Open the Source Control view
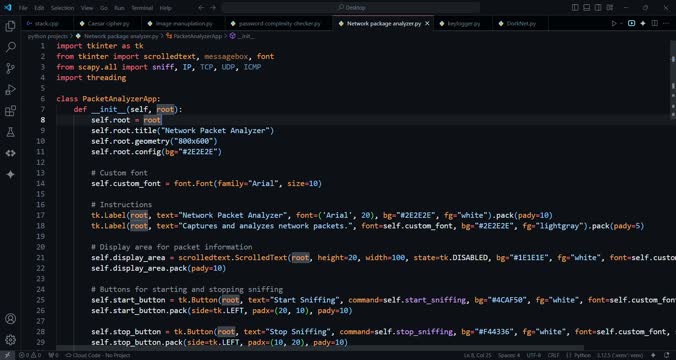This screenshot has width=676, height=360. [10, 68]
